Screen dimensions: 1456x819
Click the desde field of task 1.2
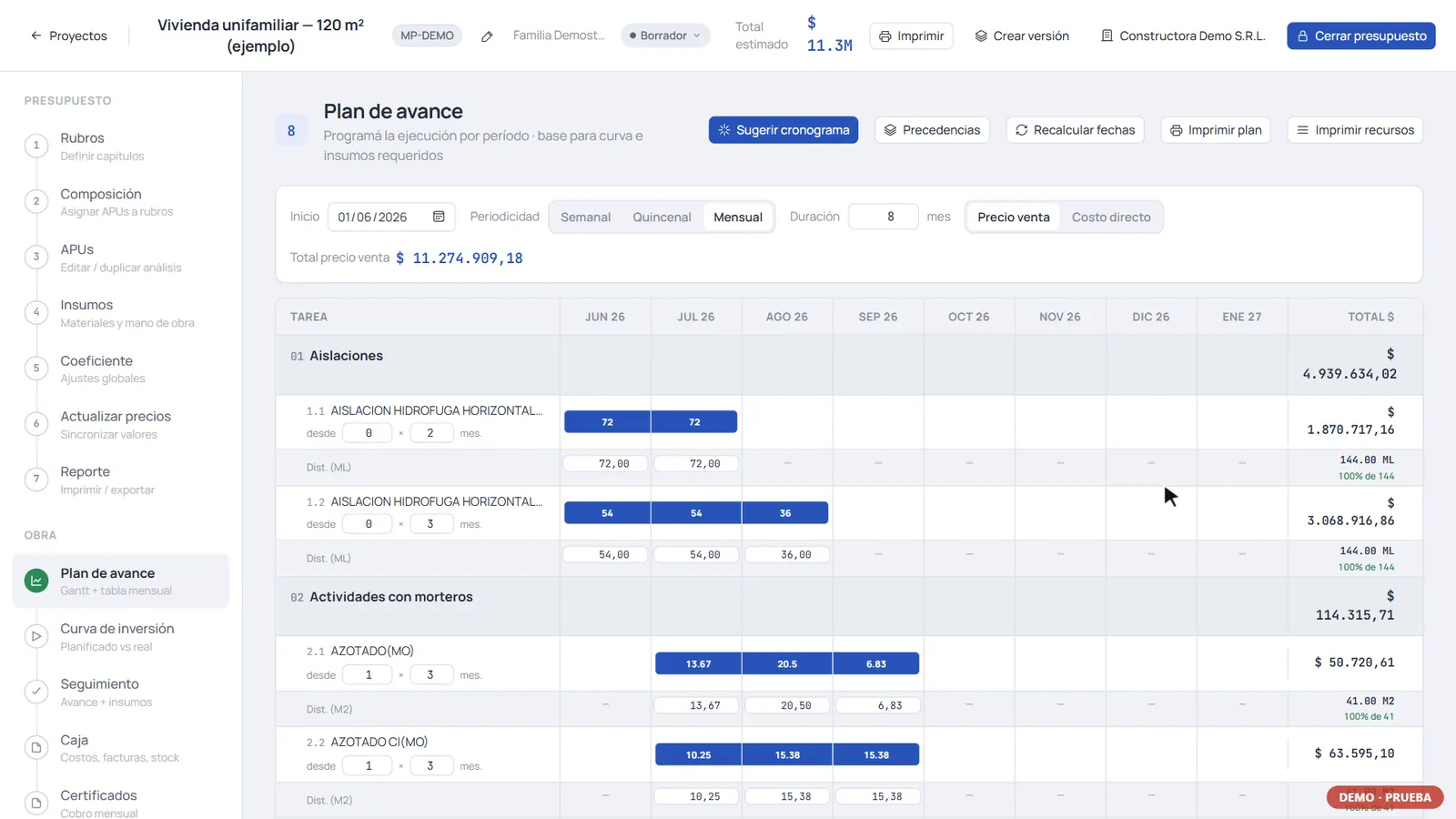tap(368, 524)
